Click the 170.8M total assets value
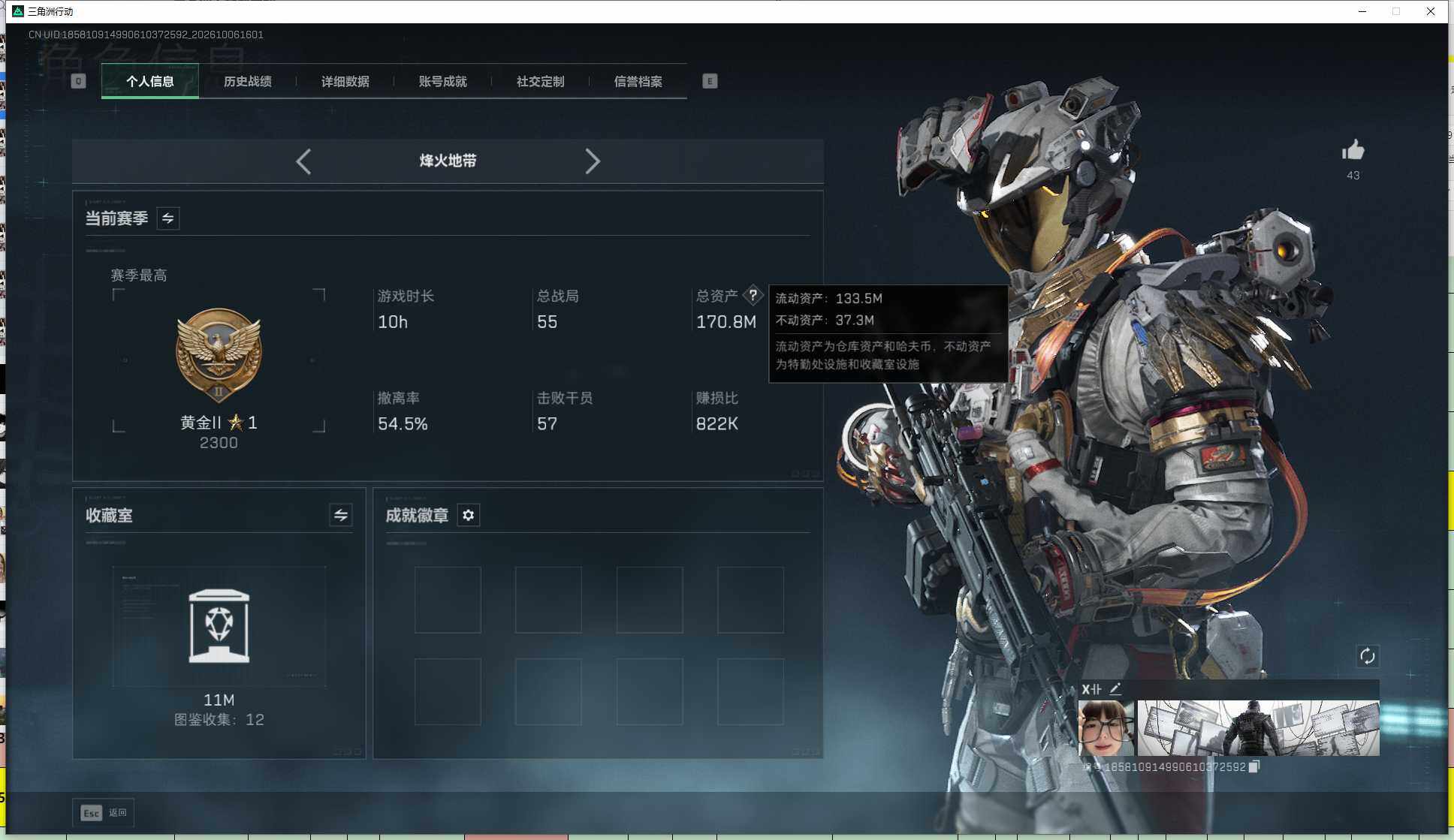This screenshot has width=1454, height=840. coord(725,322)
